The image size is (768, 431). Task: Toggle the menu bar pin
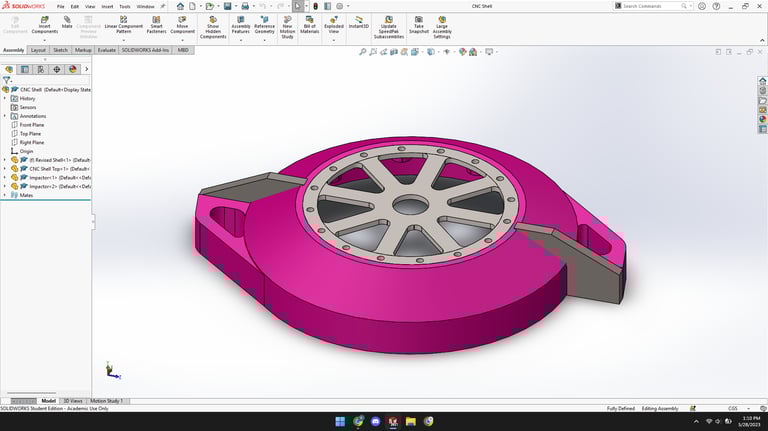163,6
